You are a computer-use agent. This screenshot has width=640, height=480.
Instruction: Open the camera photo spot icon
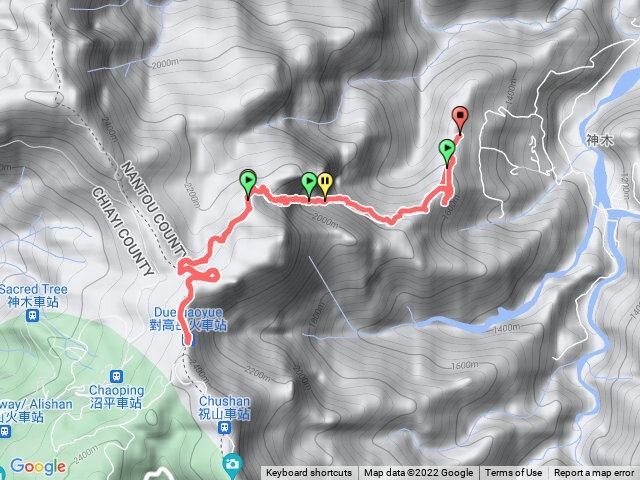tap(232, 464)
